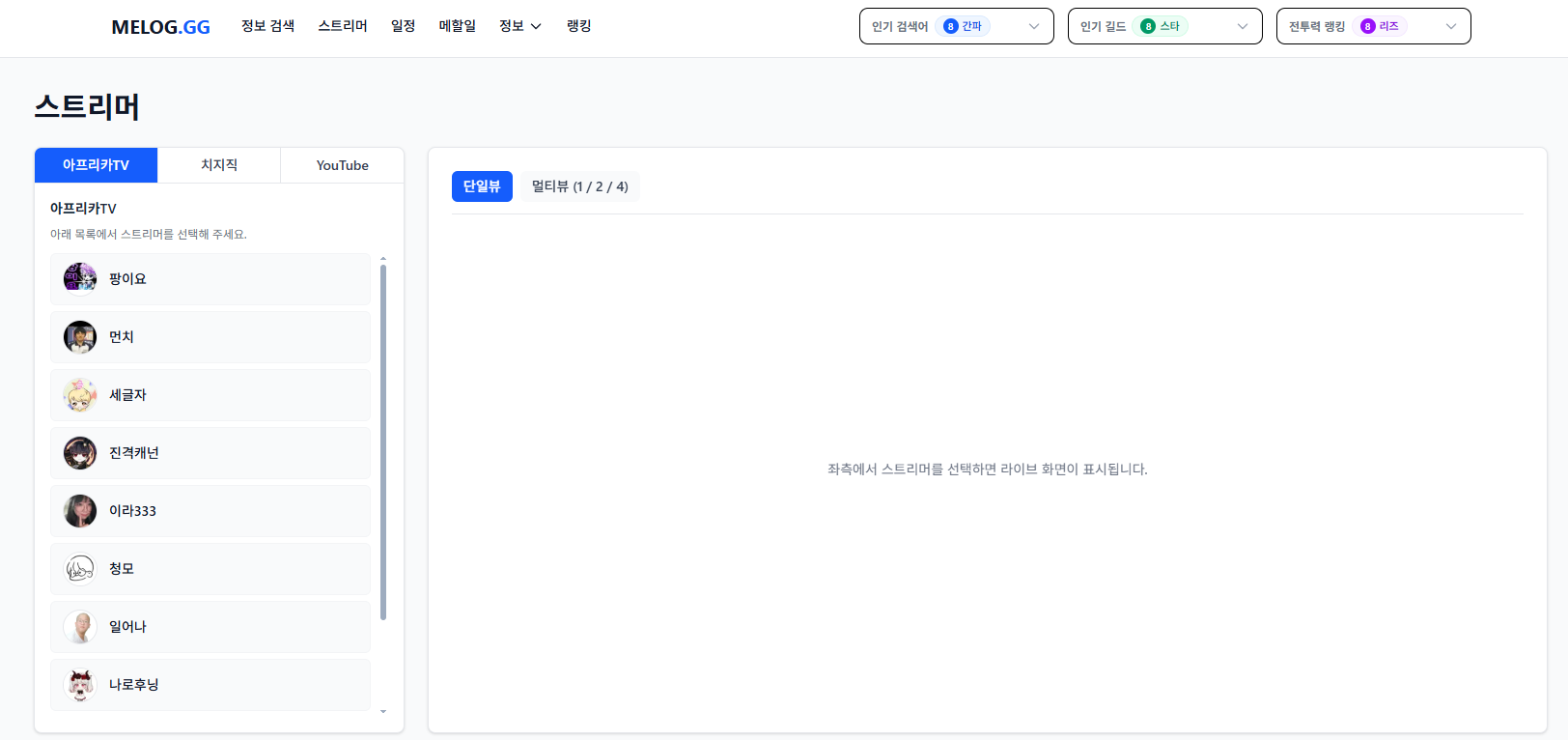The image size is (1568, 740).
Task: Click chevron arrow in 전투력 랭킹 box
Action: pos(1451,26)
